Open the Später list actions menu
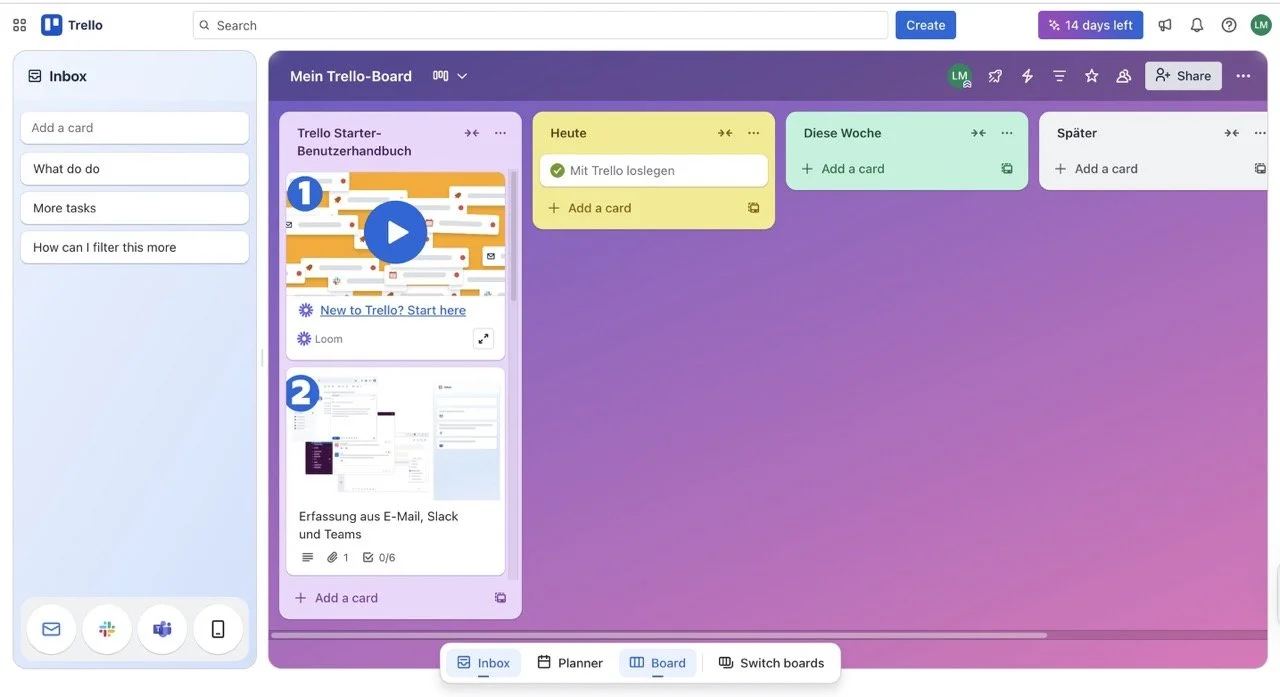Image resolution: width=1280 pixels, height=697 pixels. 1260,133
